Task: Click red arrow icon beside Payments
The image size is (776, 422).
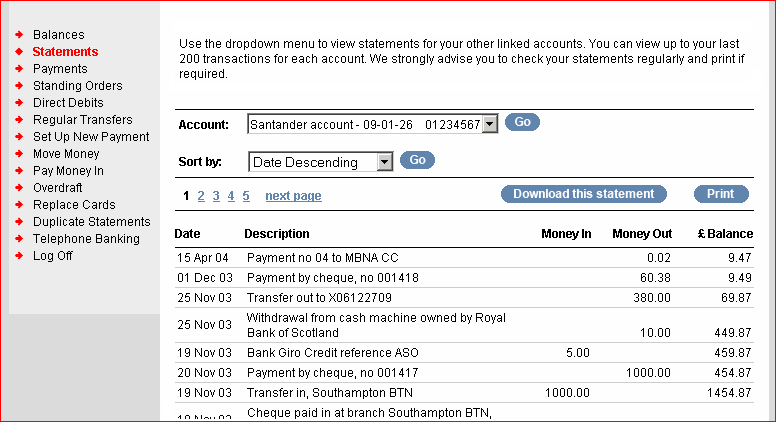Action: (19, 69)
